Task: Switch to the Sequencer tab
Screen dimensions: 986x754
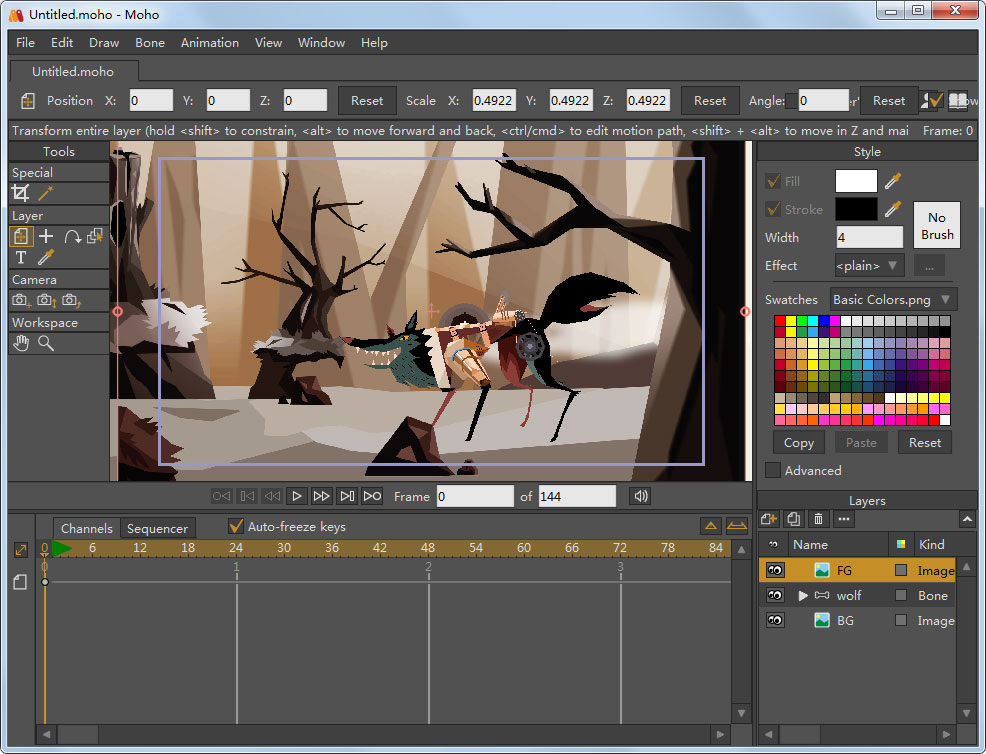Action: [157, 529]
